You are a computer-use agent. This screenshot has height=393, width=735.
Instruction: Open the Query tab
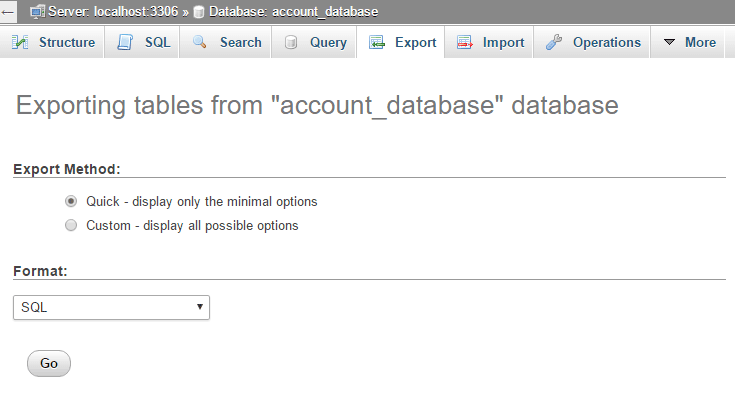314,42
